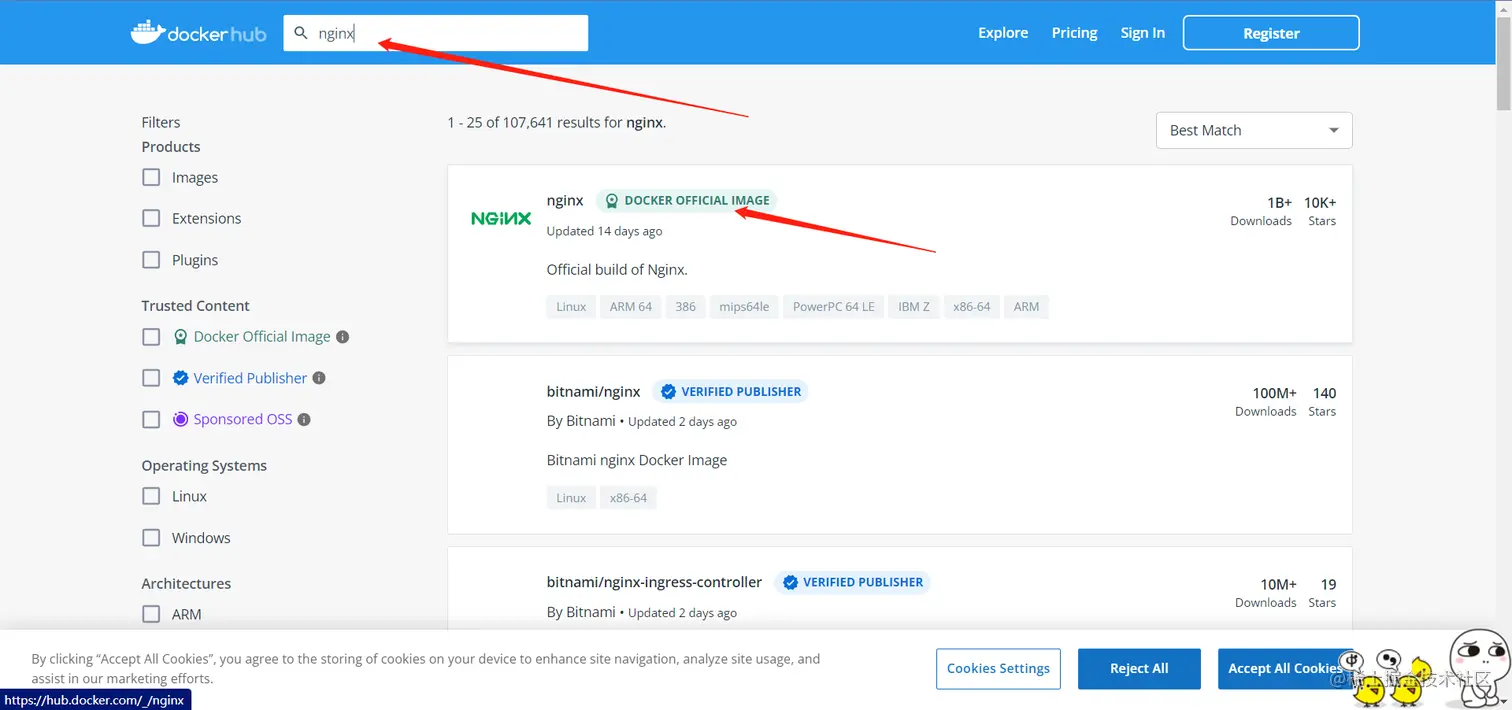Check the ARM architecture checkbox

point(151,614)
